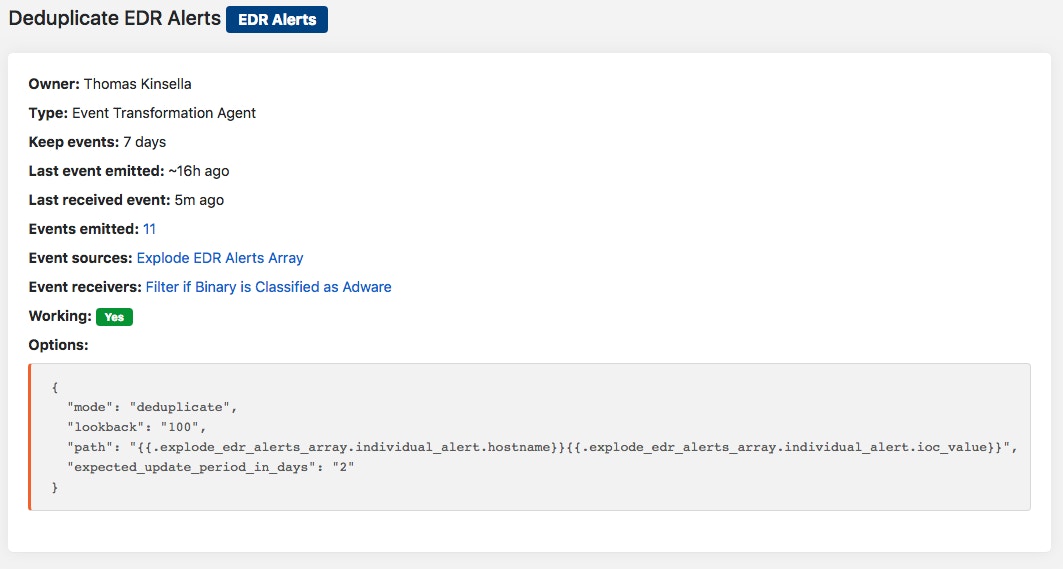Click the Options label

coord(58,345)
